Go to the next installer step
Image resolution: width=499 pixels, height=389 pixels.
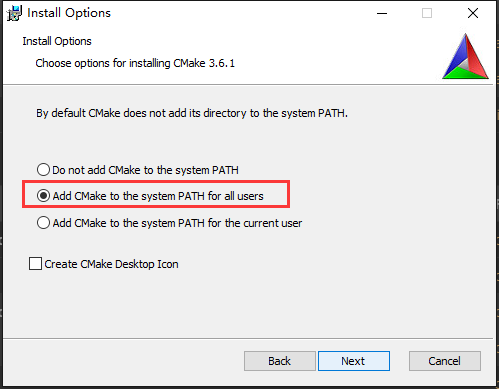click(x=354, y=361)
